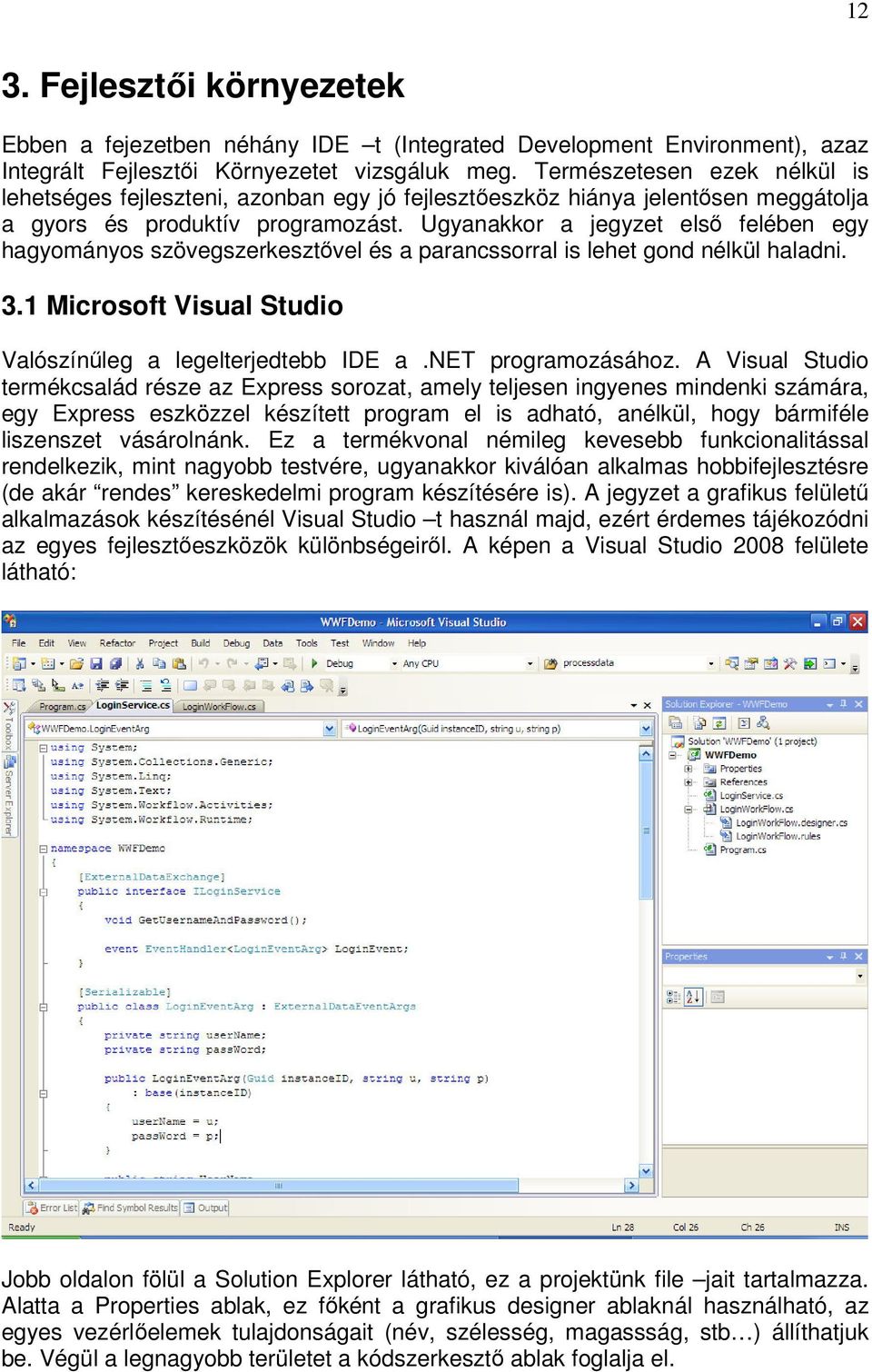Click the Categorized icon in Properties panel
The width and height of the screenshot is (872, 1372).
coord(673,997)
